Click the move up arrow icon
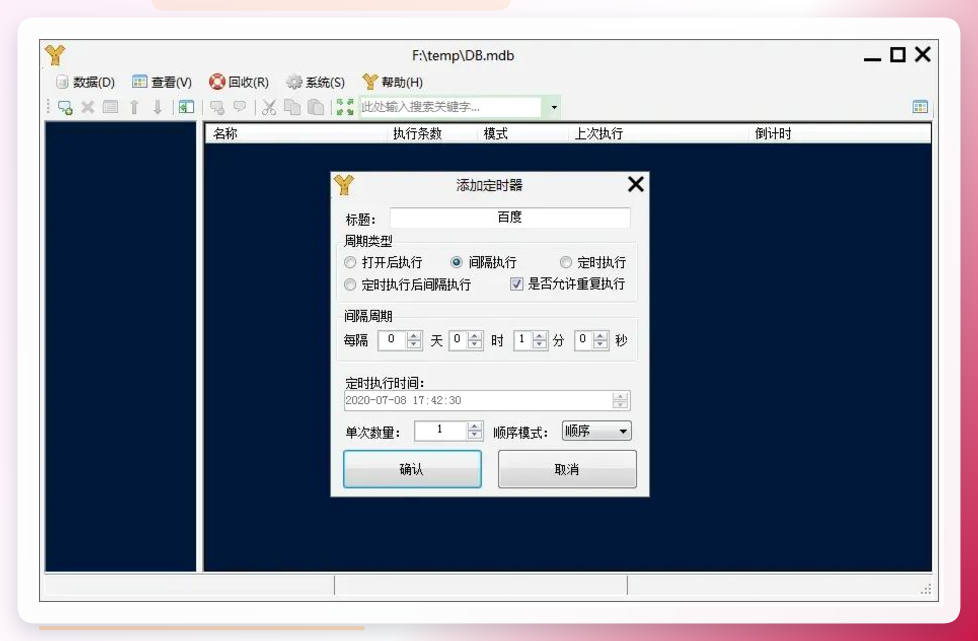 click(x=134, y=107)
